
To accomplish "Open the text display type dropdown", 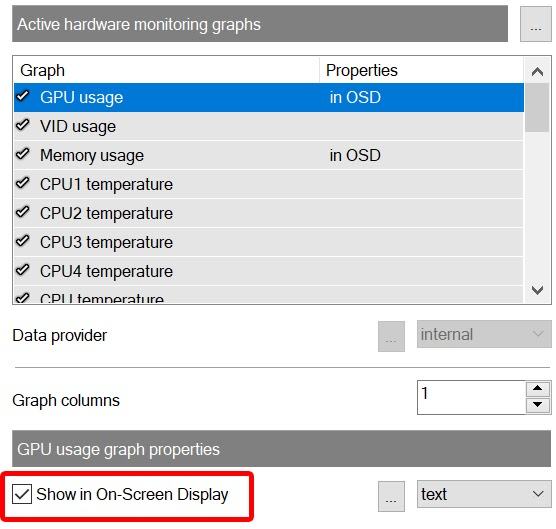I will point(484,494).
